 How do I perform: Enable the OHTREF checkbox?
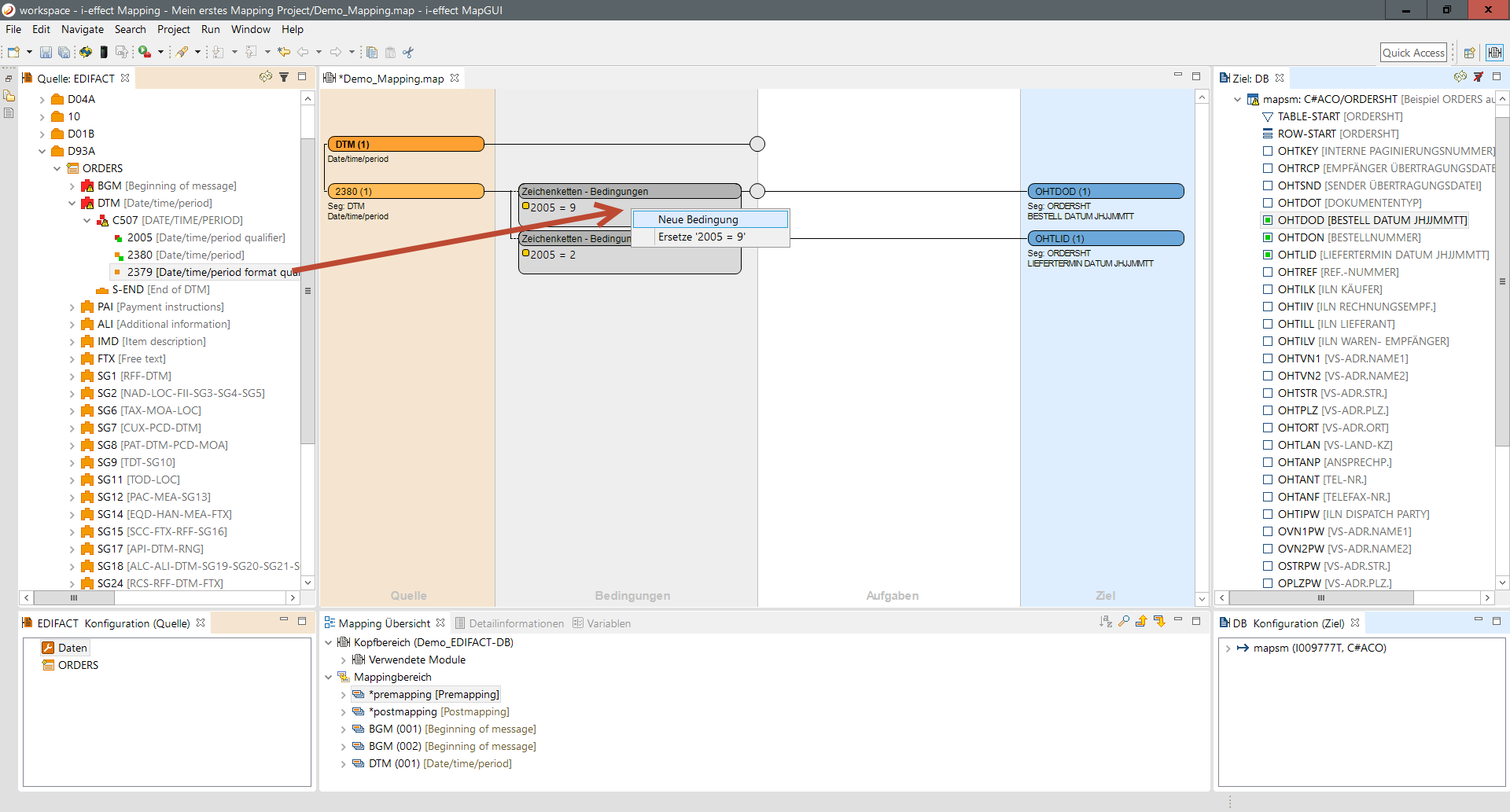1268,272
